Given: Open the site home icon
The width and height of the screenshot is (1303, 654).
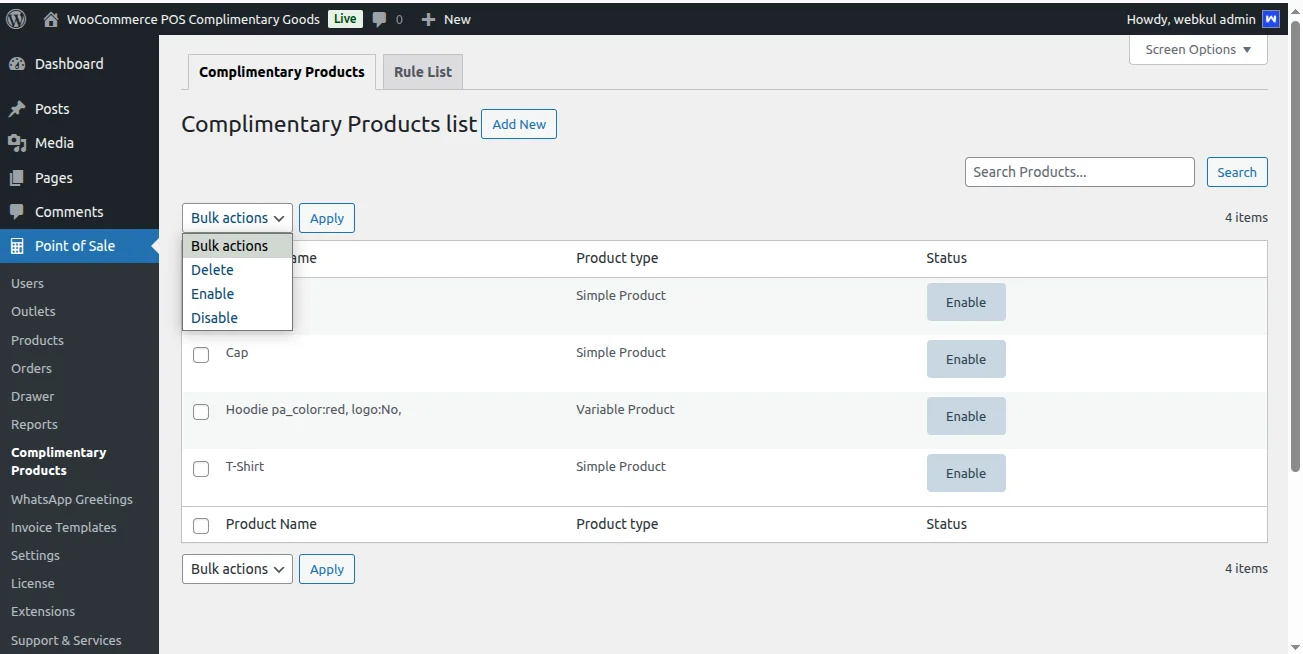Looking at the screenshot, I should click(51, 19).
